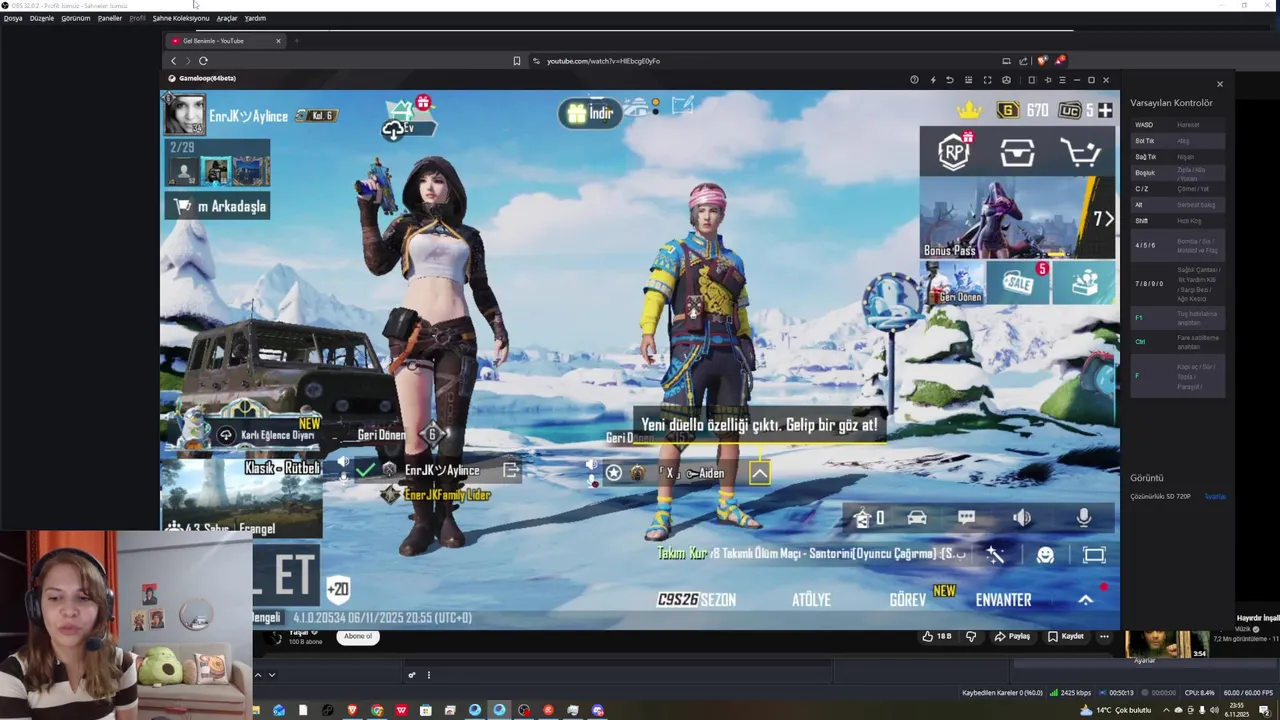The width and height of the screenshot is (1280, 720).
Task: Close the Varsayılan Kontrolör panel
Action: pyautogui.click(x=1219, y=84)
